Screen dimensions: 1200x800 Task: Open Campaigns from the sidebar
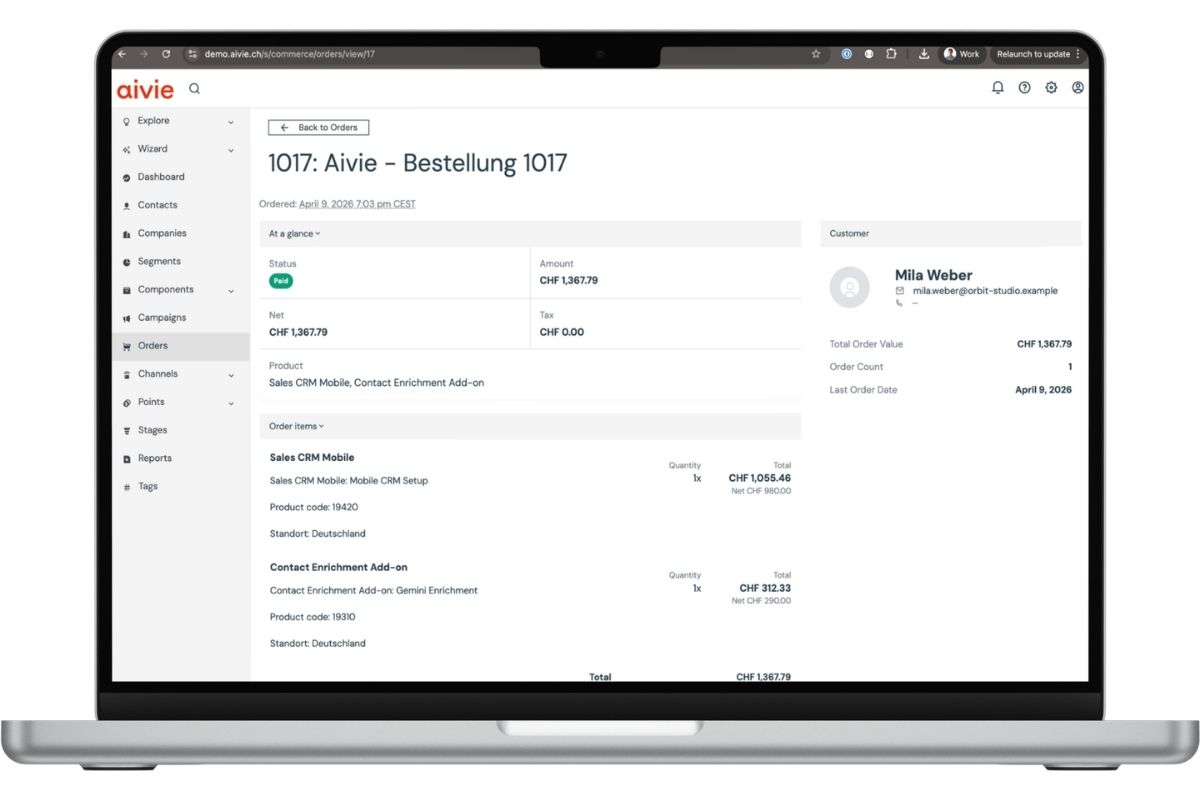[161, 318]
